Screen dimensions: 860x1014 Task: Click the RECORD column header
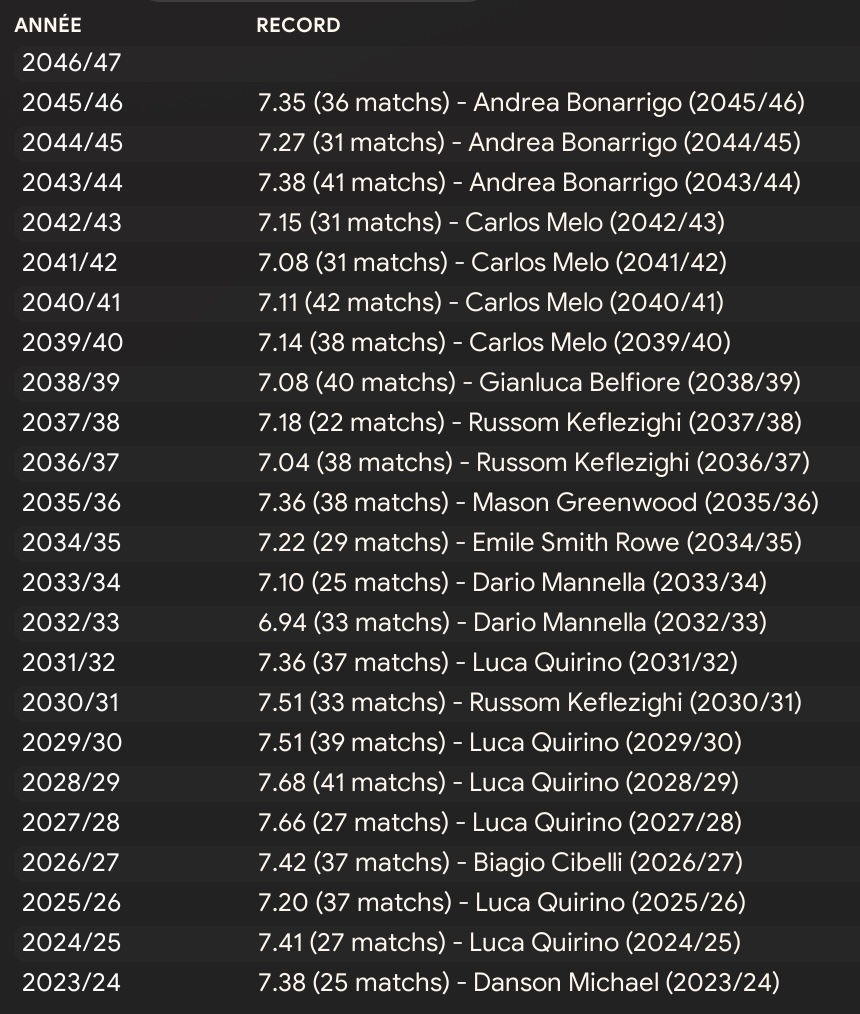tap(298, 25)
